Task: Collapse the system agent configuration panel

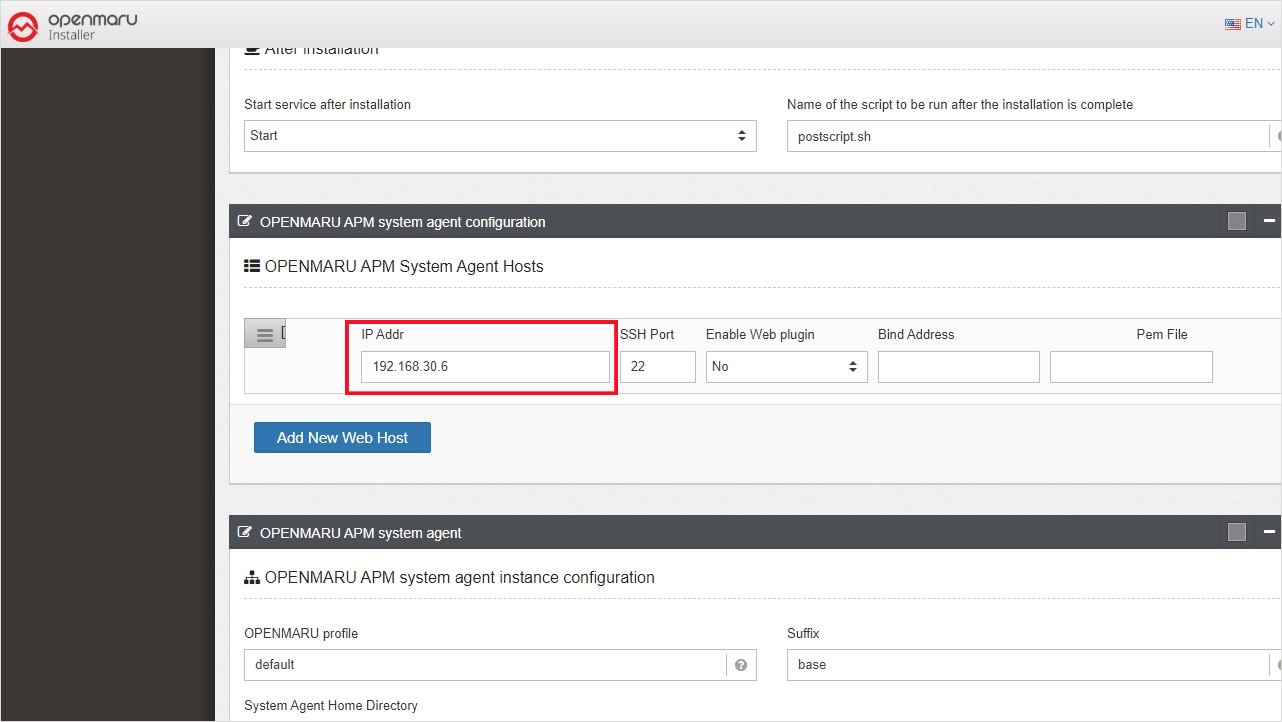Action: coord(1269,221)
